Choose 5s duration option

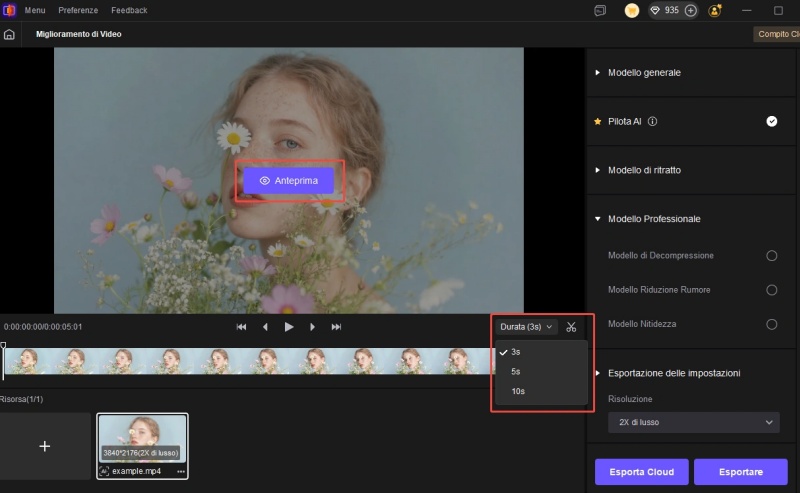(x=541, y=372)
